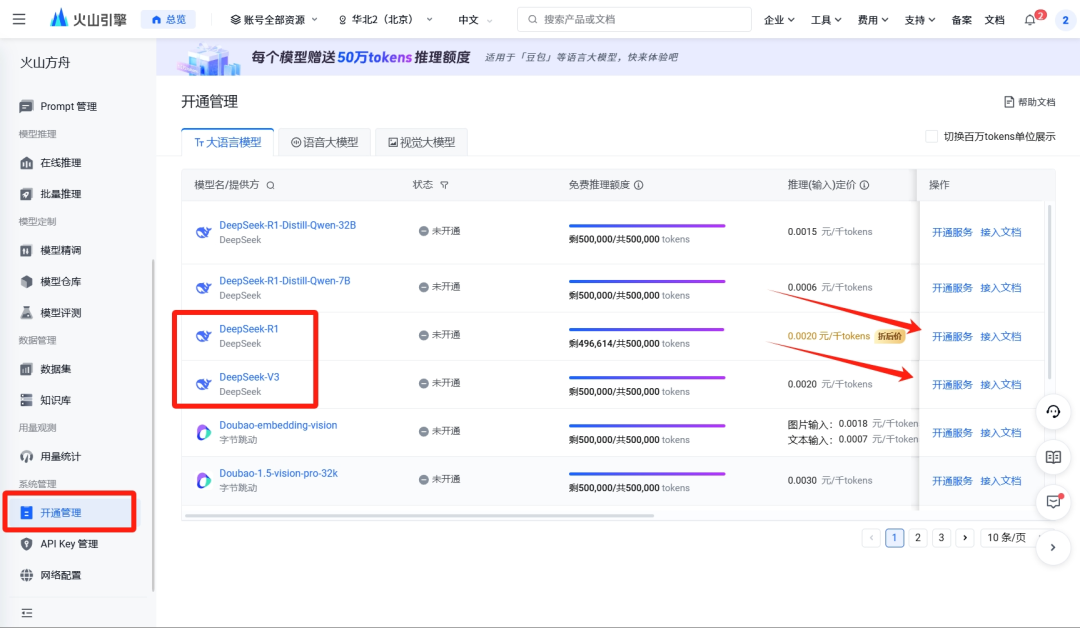
Task: Open the 在线推理 panel in the sidebar
Action: [70, 162]
